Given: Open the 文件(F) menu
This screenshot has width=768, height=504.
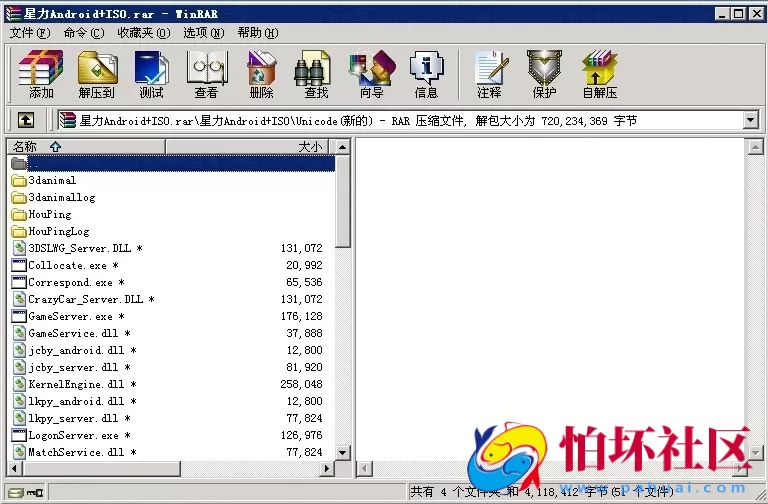Looking at the screenshot, I should coord(29,32).
